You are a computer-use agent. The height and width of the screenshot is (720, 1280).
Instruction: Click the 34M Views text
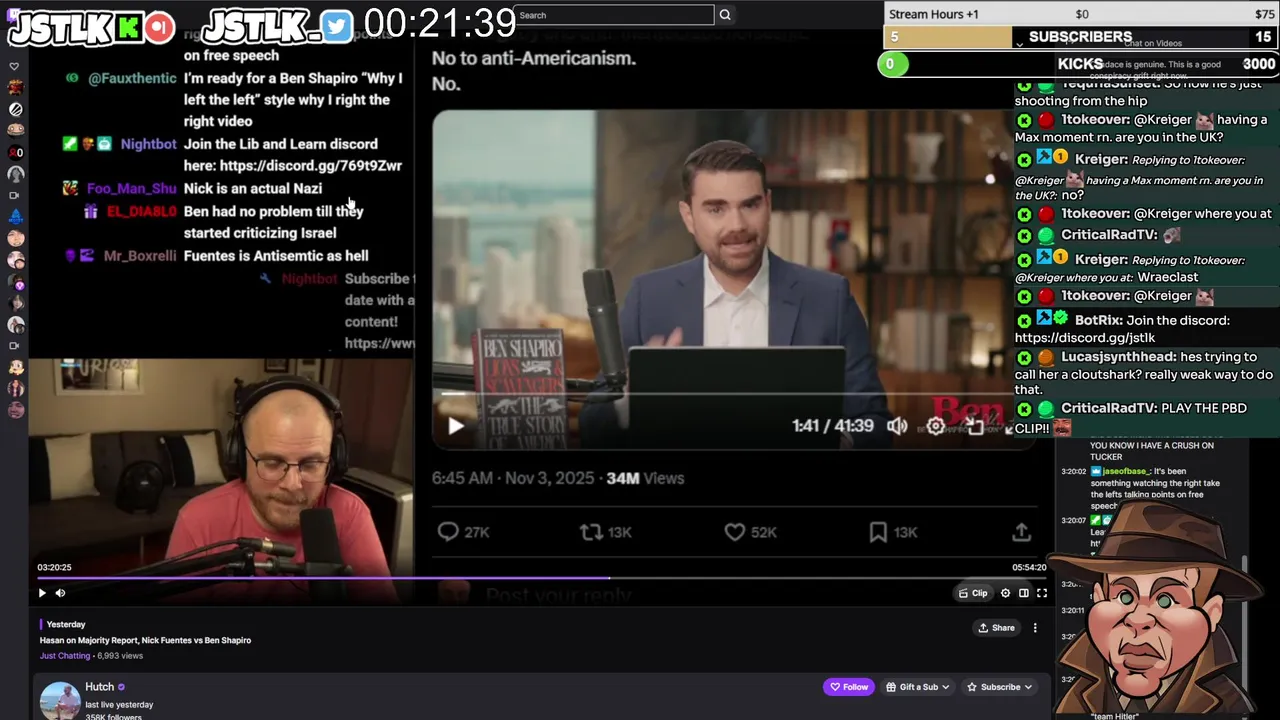[645, 478]
